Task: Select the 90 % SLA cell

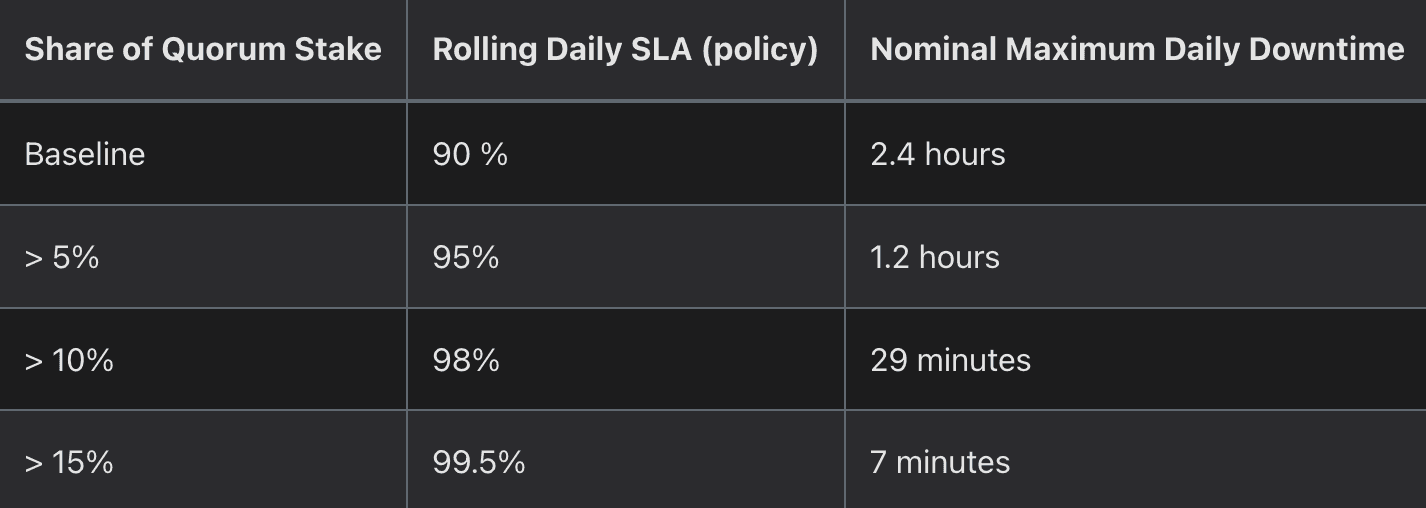Action: pyautogui.click(x=470, y=154)
